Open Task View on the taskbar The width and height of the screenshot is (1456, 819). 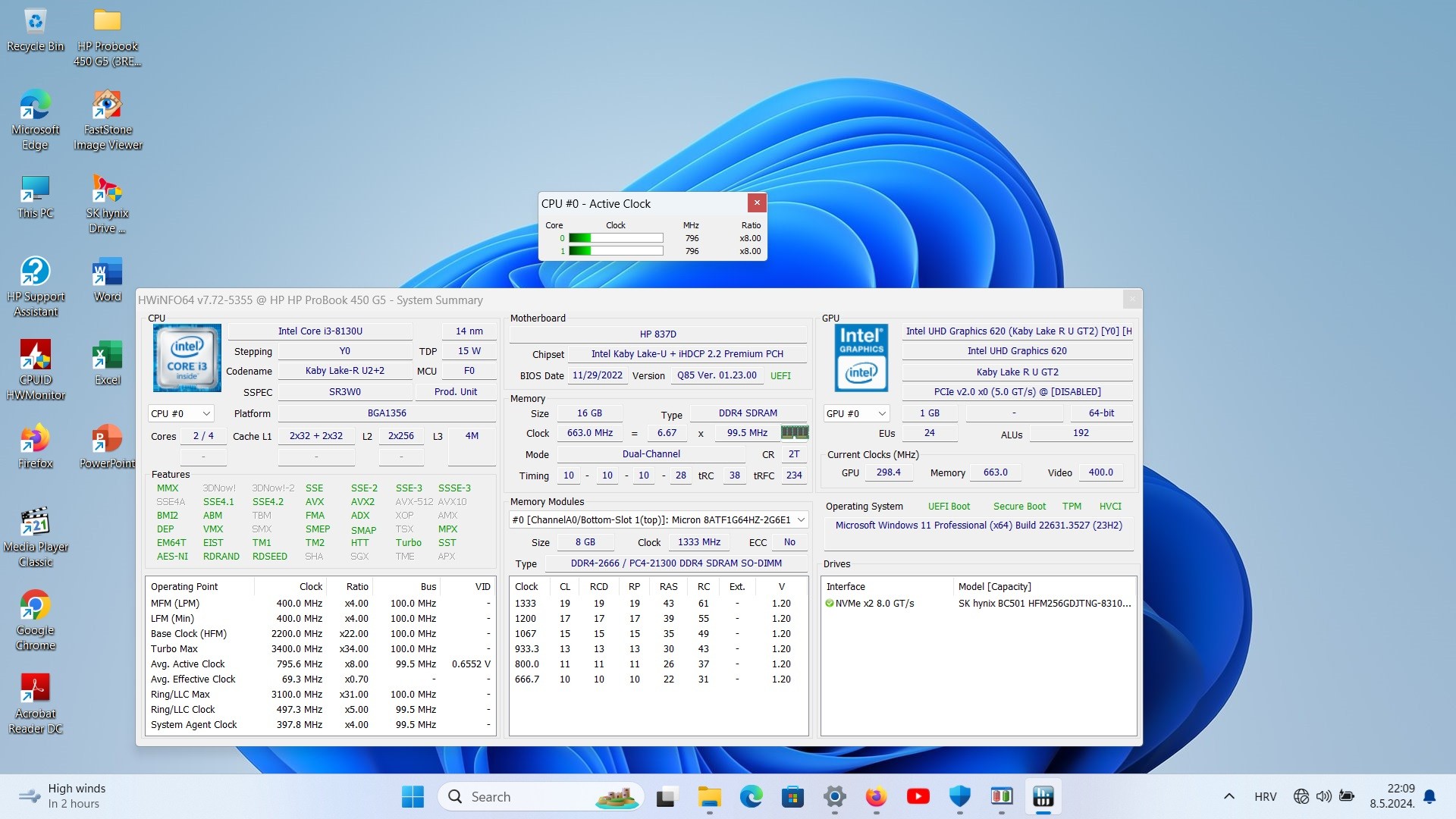pyautogui.click(x=666, y=796)
